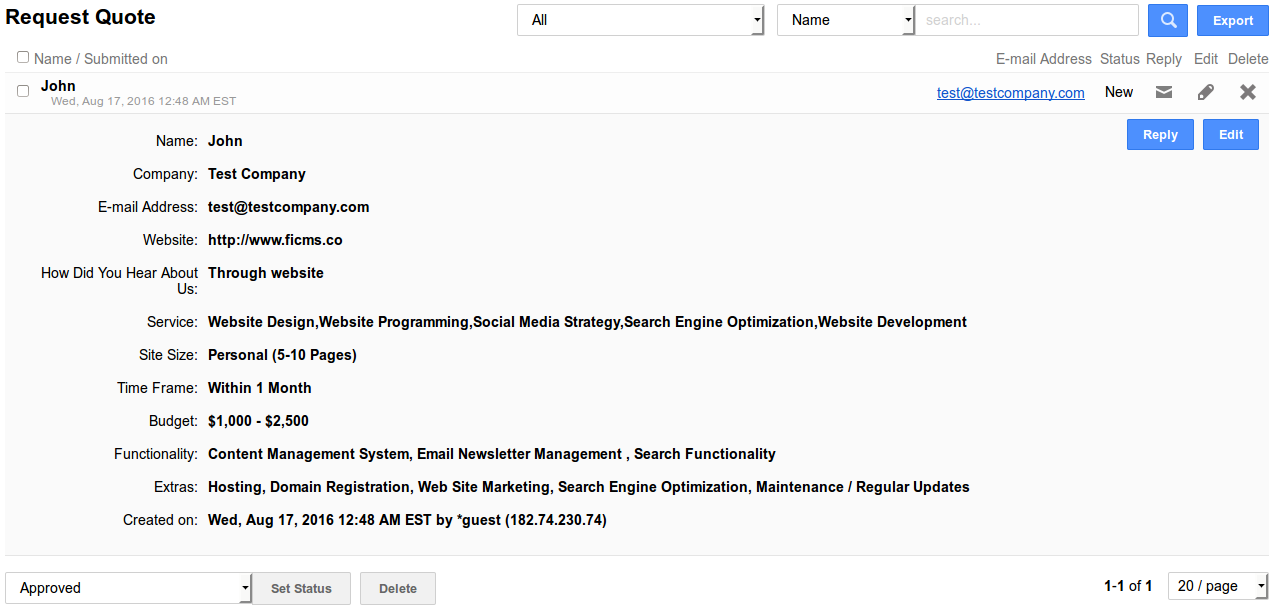The width and height of the screenshot is (1274, 613).
Task: Open the All status filter dropdown
Action: tap(640, 20)
